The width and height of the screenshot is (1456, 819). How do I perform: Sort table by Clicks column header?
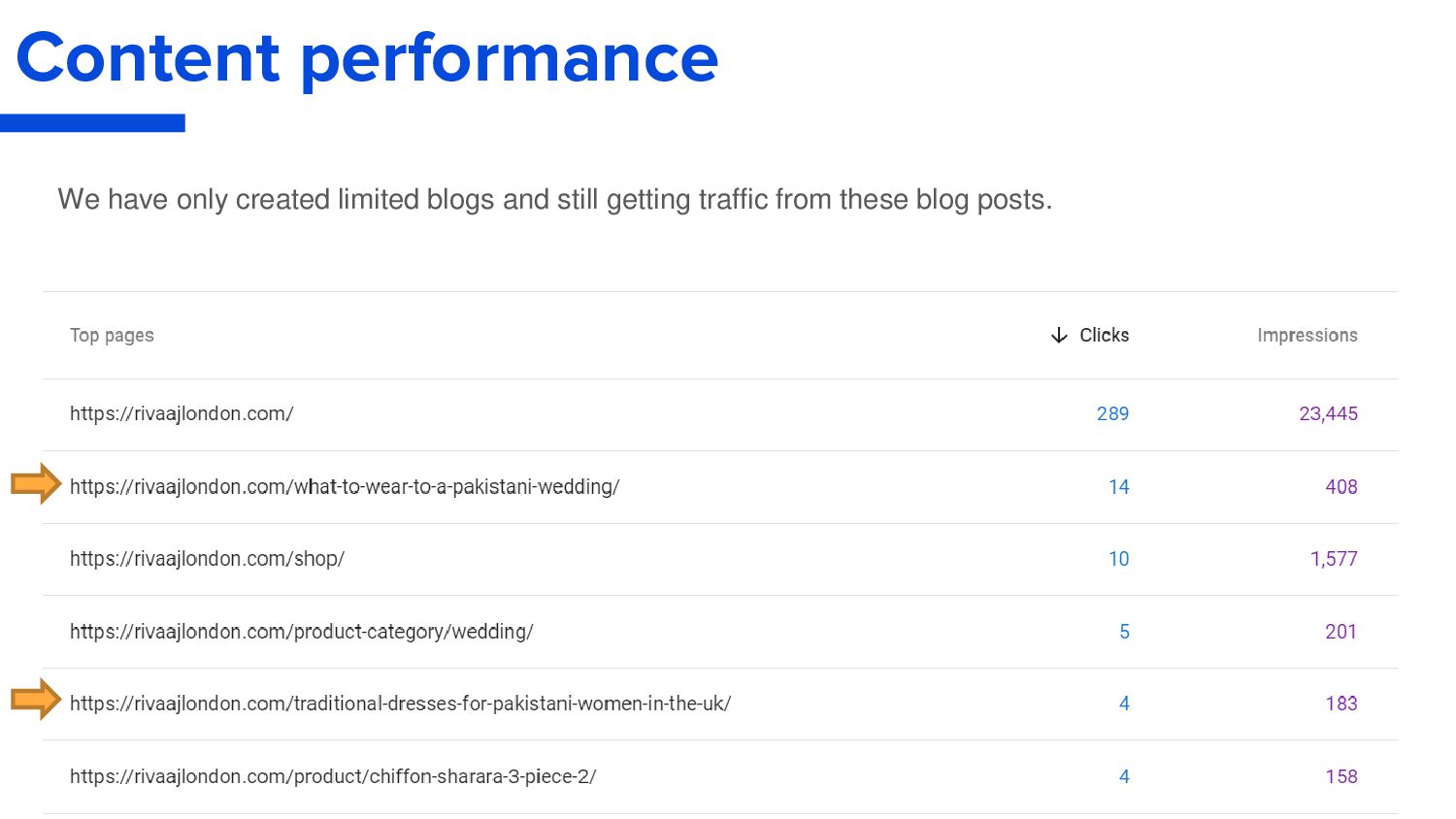point(1104,335)
